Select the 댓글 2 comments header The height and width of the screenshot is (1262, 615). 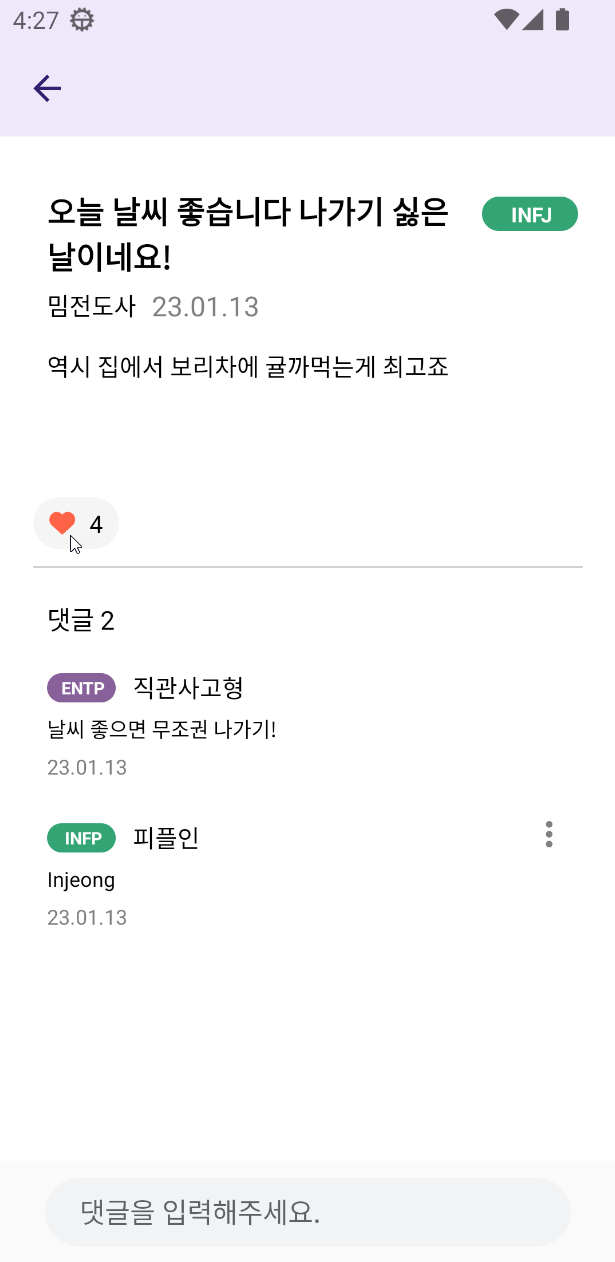point(80,621)
